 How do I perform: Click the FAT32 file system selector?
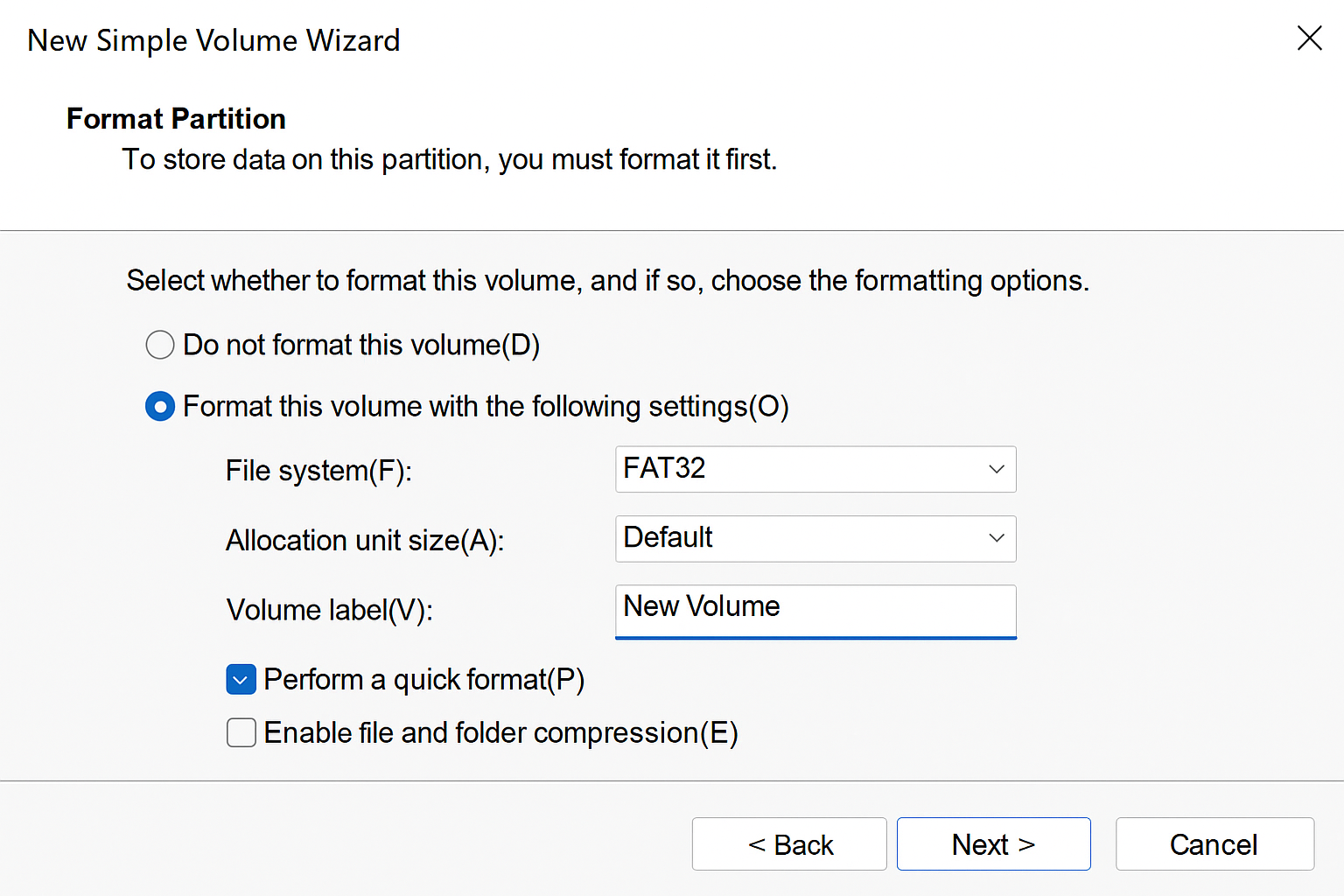[814, 469]
